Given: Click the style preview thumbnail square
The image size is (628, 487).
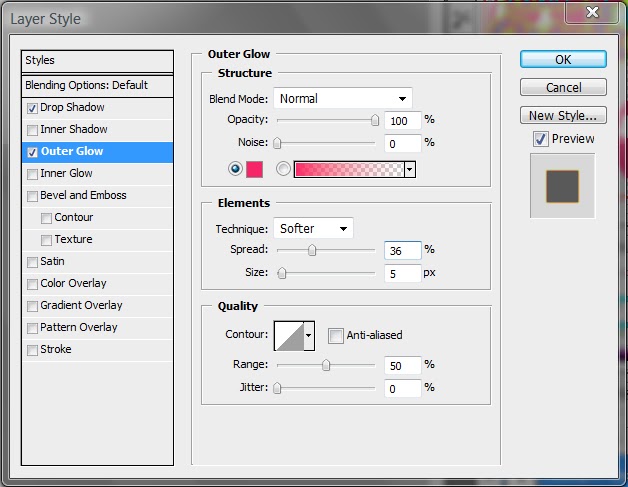Looking at the screenshot, I should pyautogui.click(x=562, y=186).
